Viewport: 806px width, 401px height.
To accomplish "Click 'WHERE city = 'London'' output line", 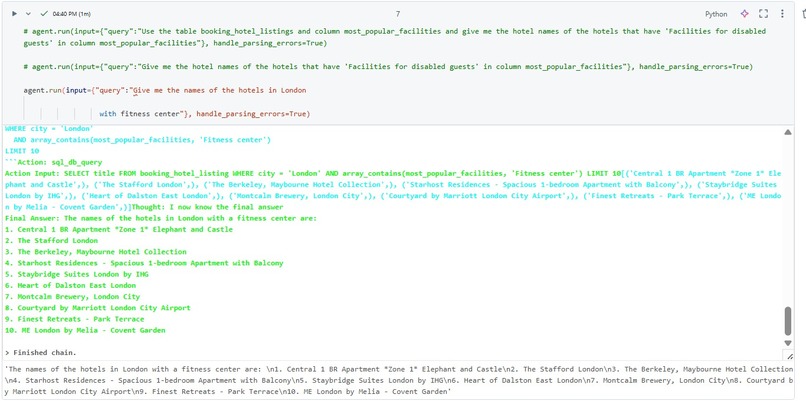I will tap(49, 129).
